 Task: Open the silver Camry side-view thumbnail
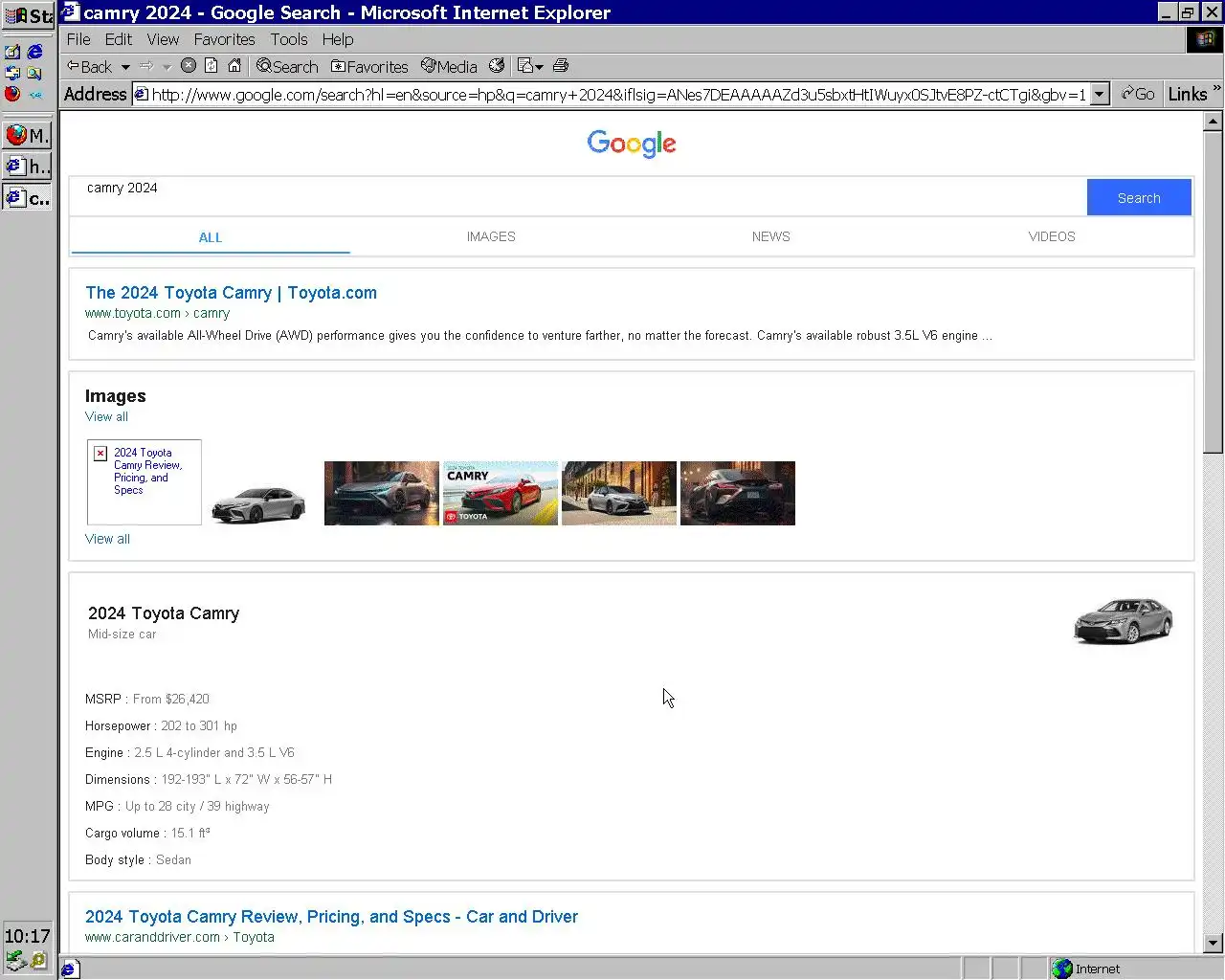[258, 503]
